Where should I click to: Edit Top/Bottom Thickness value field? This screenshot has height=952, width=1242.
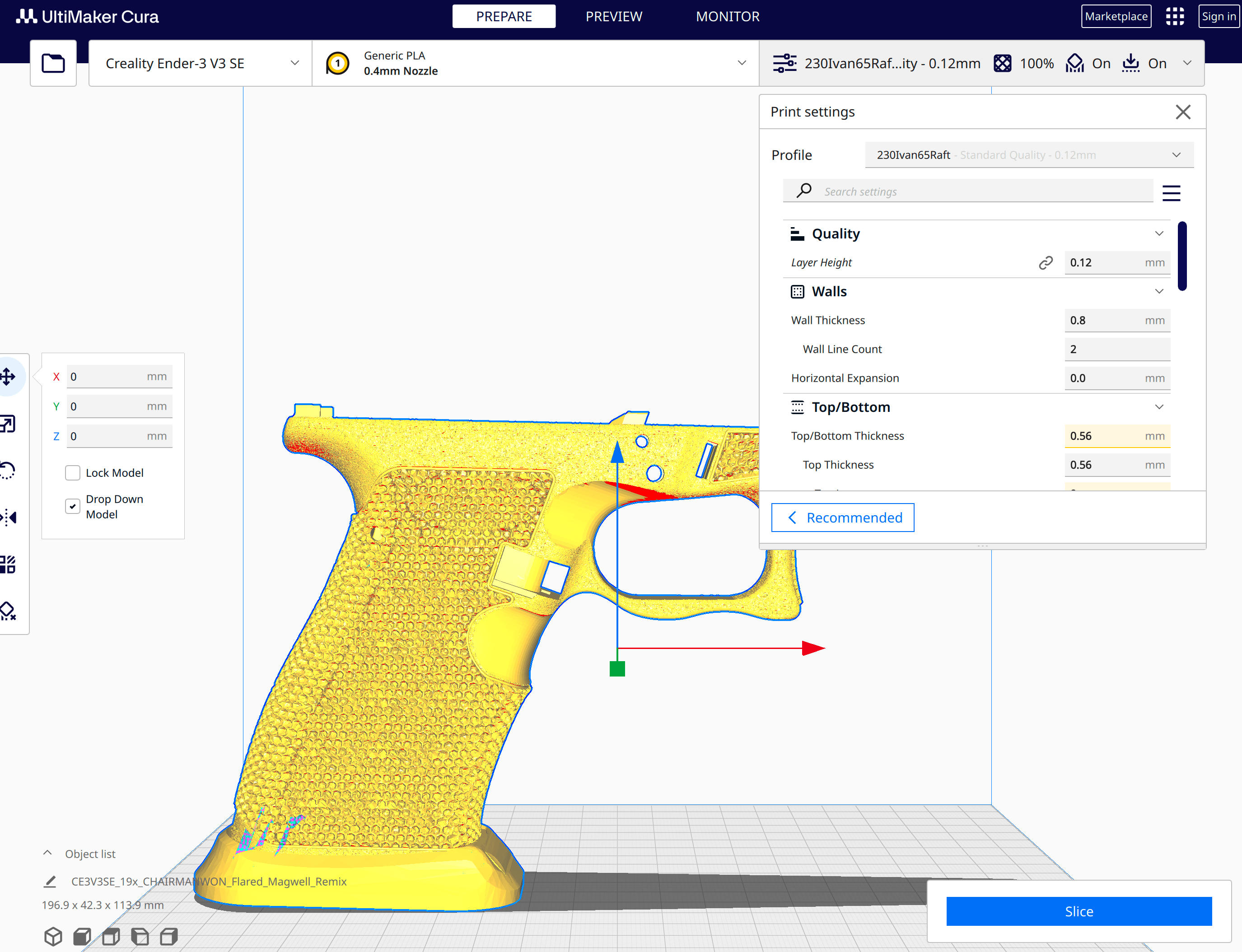tap(1117, 436)
